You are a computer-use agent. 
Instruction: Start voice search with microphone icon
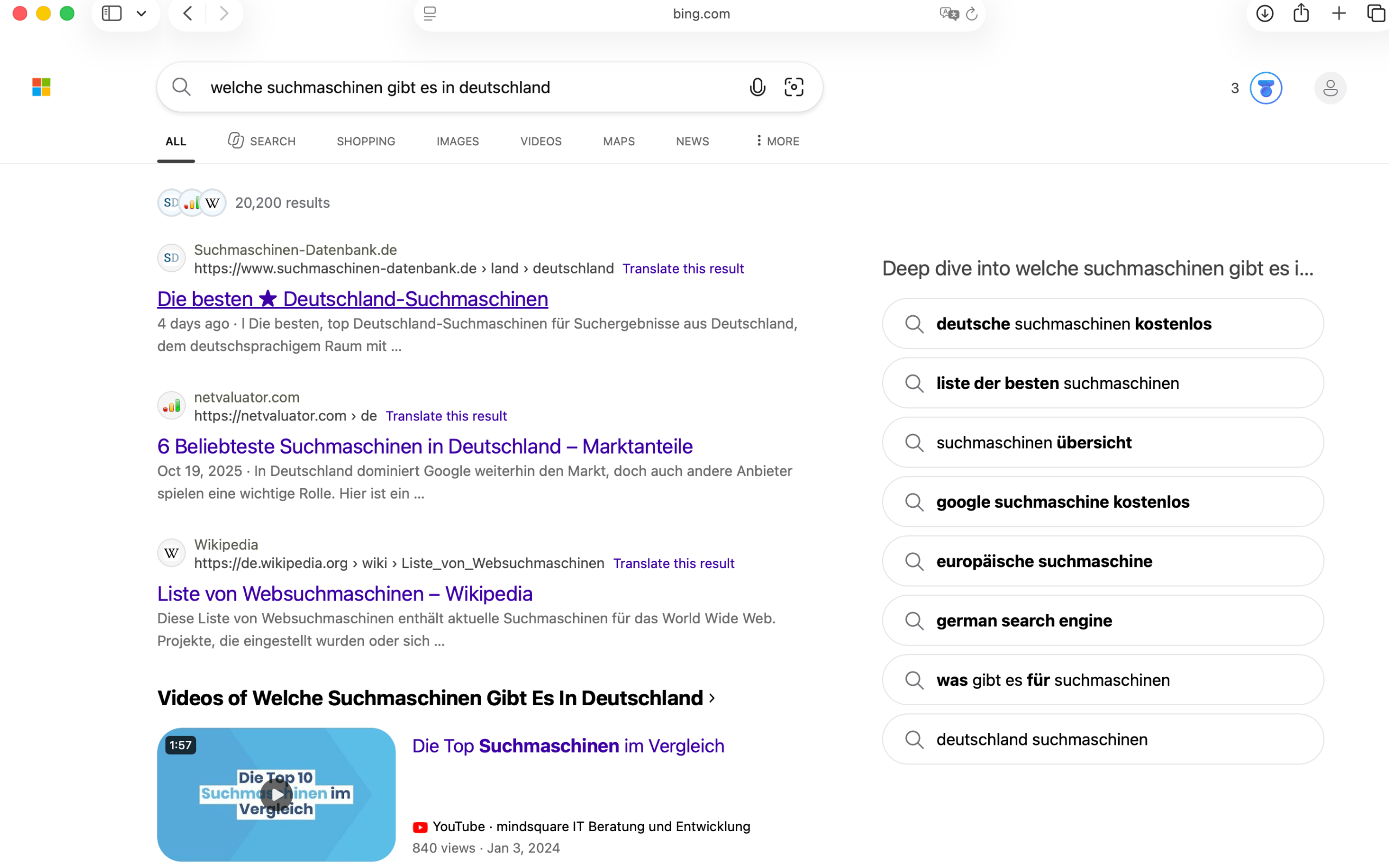tap(757, 87)
